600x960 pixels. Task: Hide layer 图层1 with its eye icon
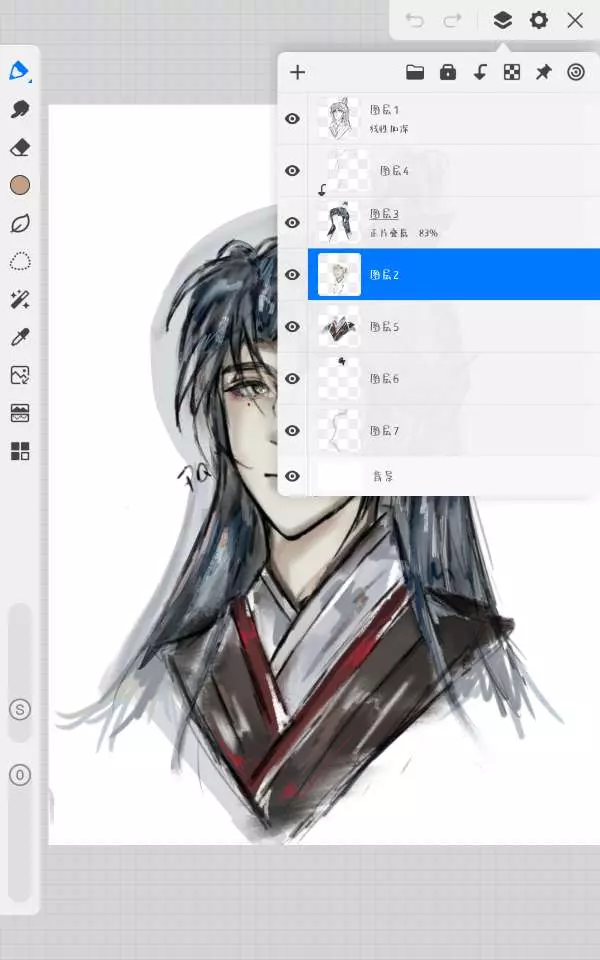coord(292,119)
